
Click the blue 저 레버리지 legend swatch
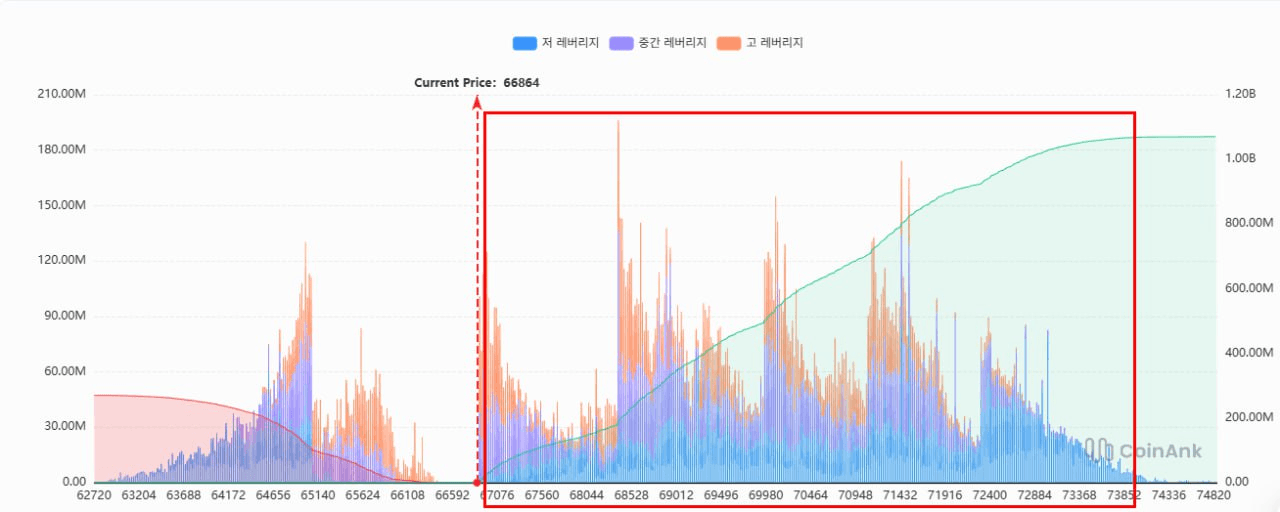pyautogui.click(x=525, y=43)
